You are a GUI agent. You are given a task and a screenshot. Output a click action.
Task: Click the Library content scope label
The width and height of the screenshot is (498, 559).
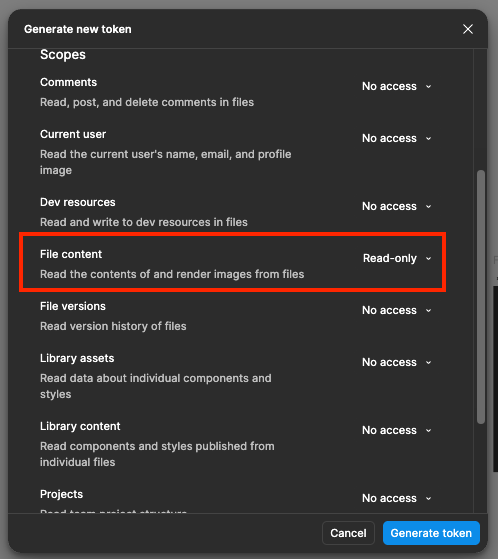[80, 426]
